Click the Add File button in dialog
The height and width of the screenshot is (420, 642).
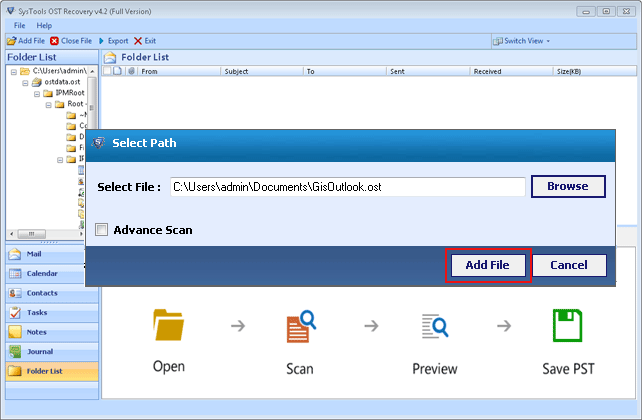click(x=488, y=265)
